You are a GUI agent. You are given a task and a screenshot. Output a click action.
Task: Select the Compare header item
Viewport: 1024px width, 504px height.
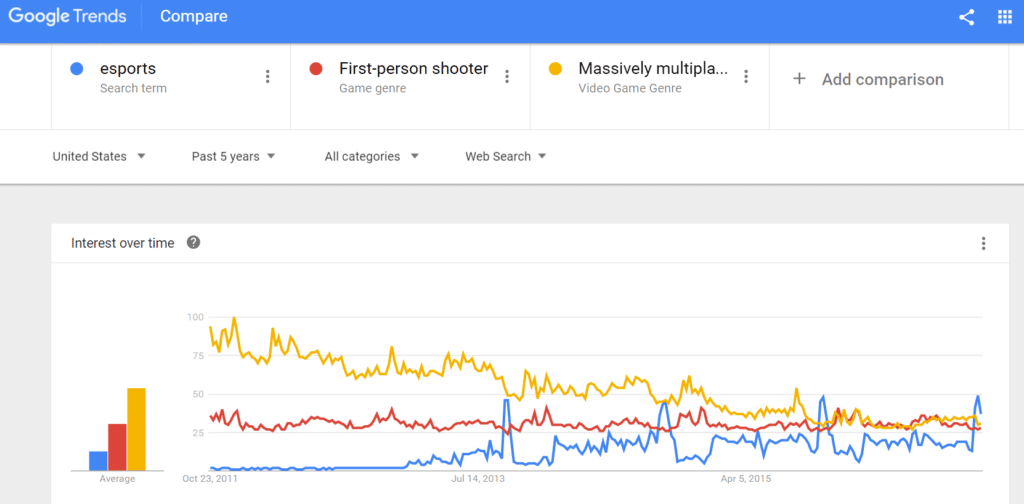[194, 17]
